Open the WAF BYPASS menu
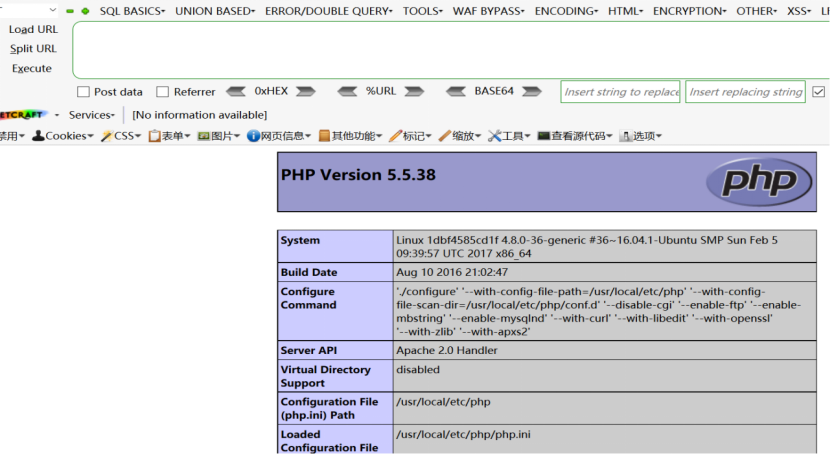 (489, 11)
